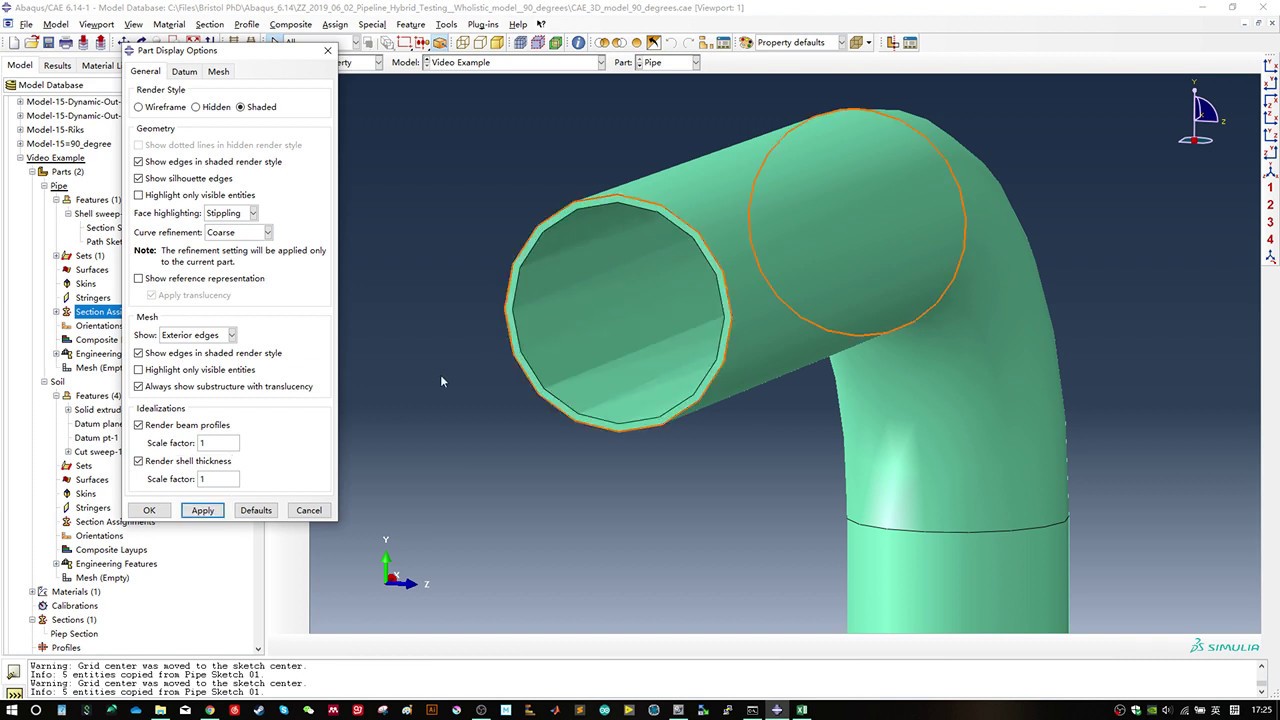Switch to the Results tab

(57, 66)
